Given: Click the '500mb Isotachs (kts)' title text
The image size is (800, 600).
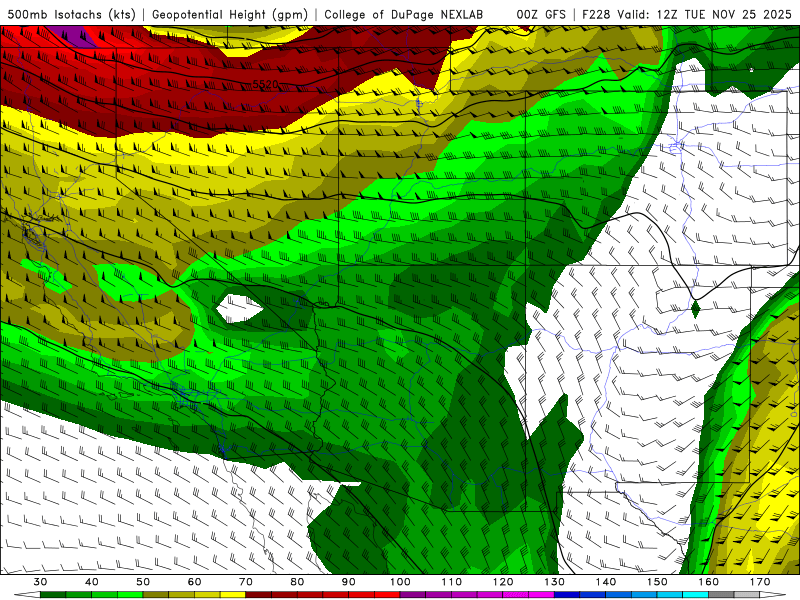Looking at the screenshot, I should pyautogui.click(x=71, y=15).
